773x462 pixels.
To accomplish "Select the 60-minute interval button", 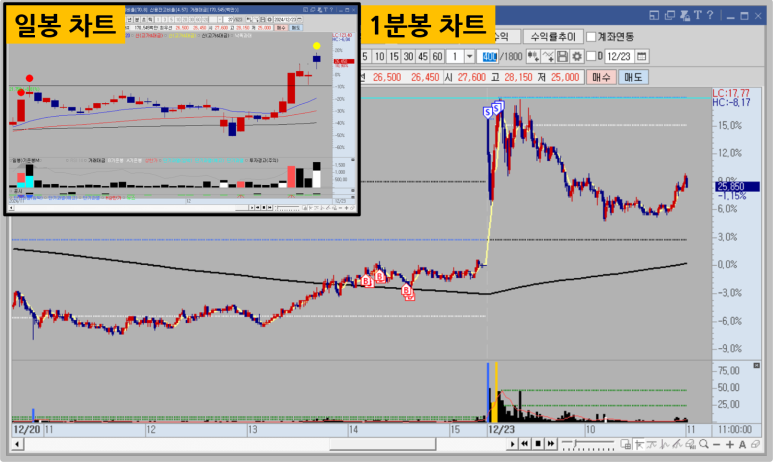I will coord(437,57).
